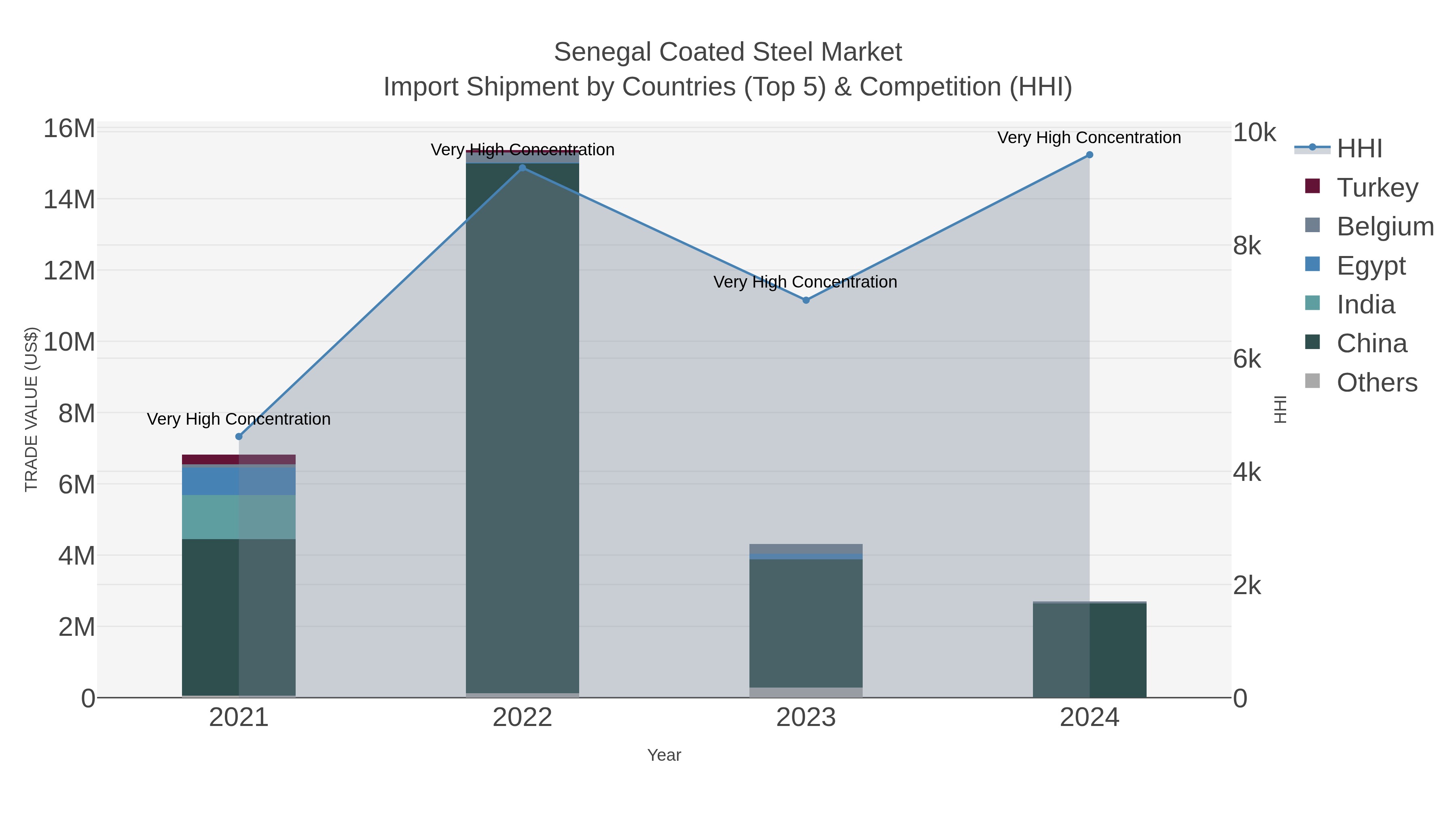Toggle HHI line in the legend
This screenshot has height=819, width=1456.
pyautogui.click(x=1338, y=149)
